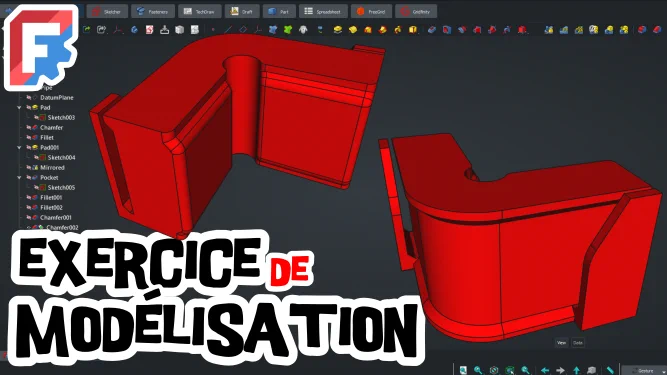Open the Gesture navigation style dropdown
667x375 pixels.
[643, 371]
